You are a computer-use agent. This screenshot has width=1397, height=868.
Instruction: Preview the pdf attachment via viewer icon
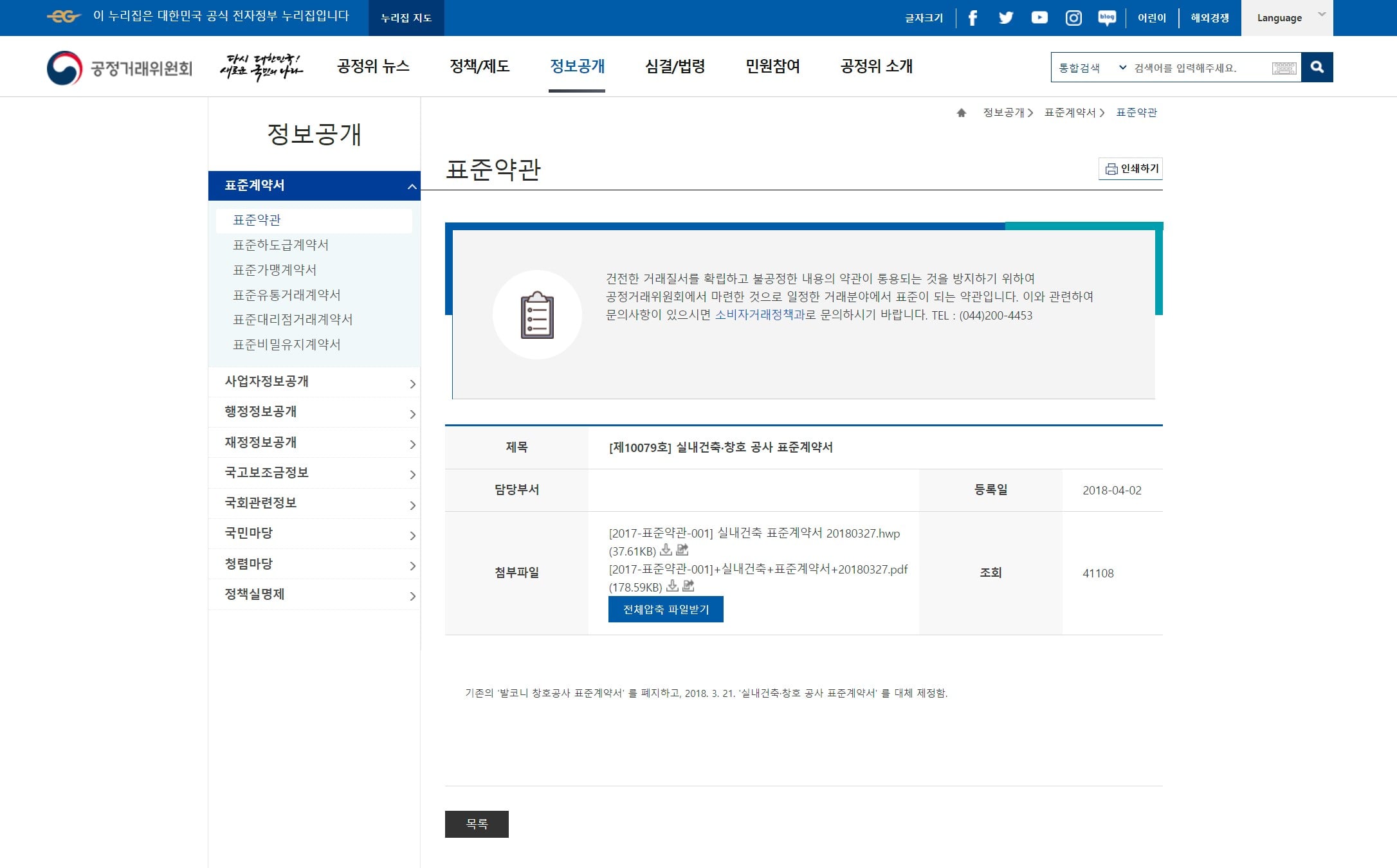(x=688, y=586)
